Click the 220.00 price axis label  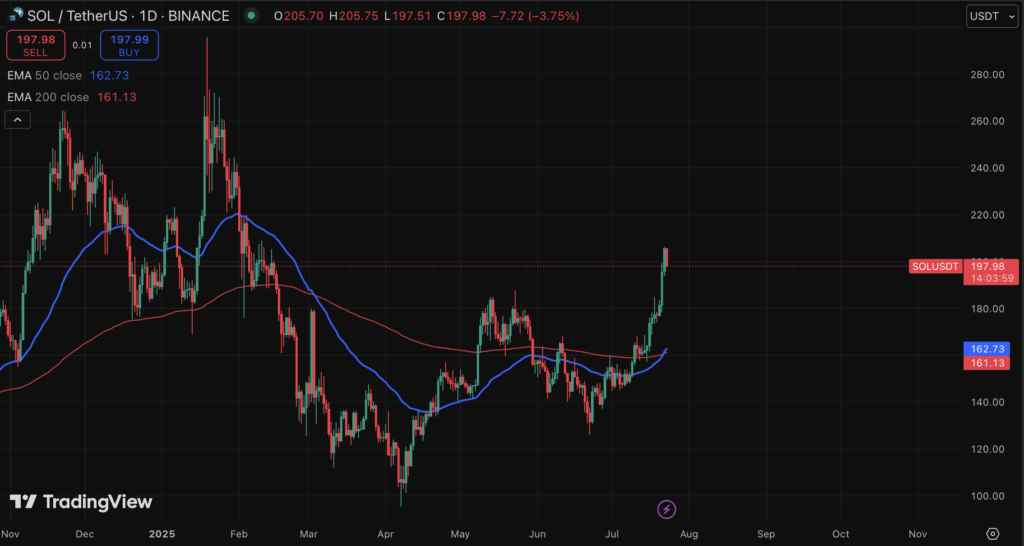[x=986, y=215]
